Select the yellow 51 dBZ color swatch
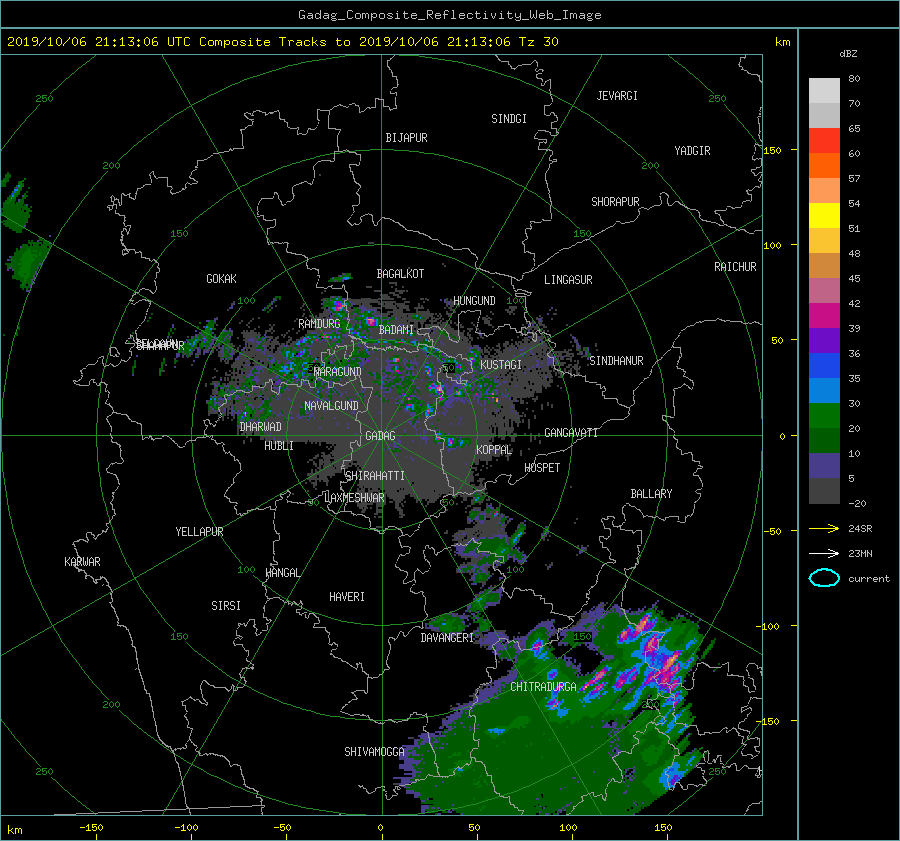900x841 pixels. (824, 216)
